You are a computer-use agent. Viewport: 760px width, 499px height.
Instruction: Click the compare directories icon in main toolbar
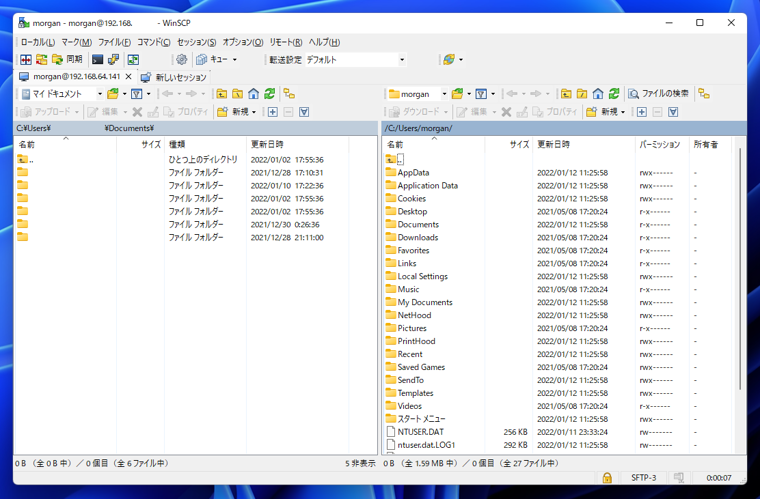click(26, 60)
